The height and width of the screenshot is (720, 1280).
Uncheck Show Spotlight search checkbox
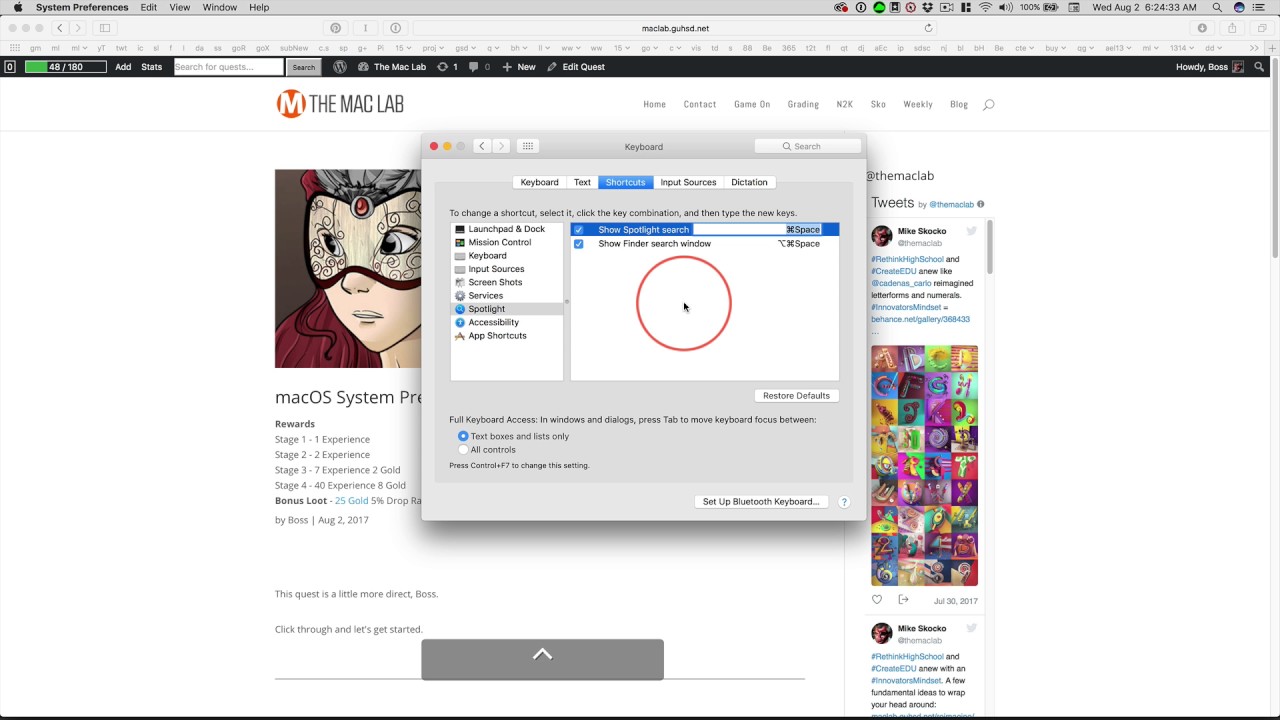click(578, 230)
